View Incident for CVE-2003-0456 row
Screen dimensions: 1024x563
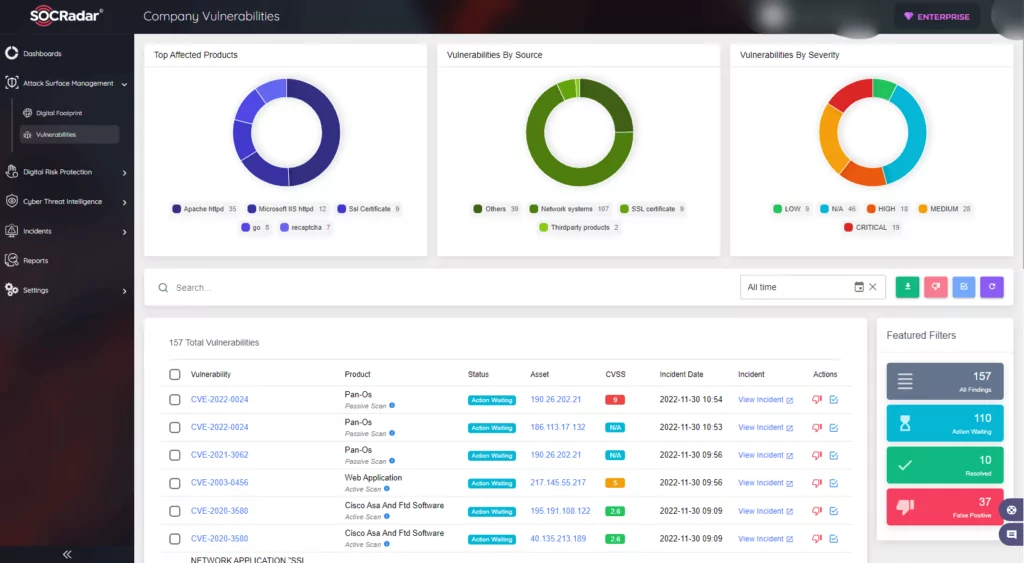(765, 483)
